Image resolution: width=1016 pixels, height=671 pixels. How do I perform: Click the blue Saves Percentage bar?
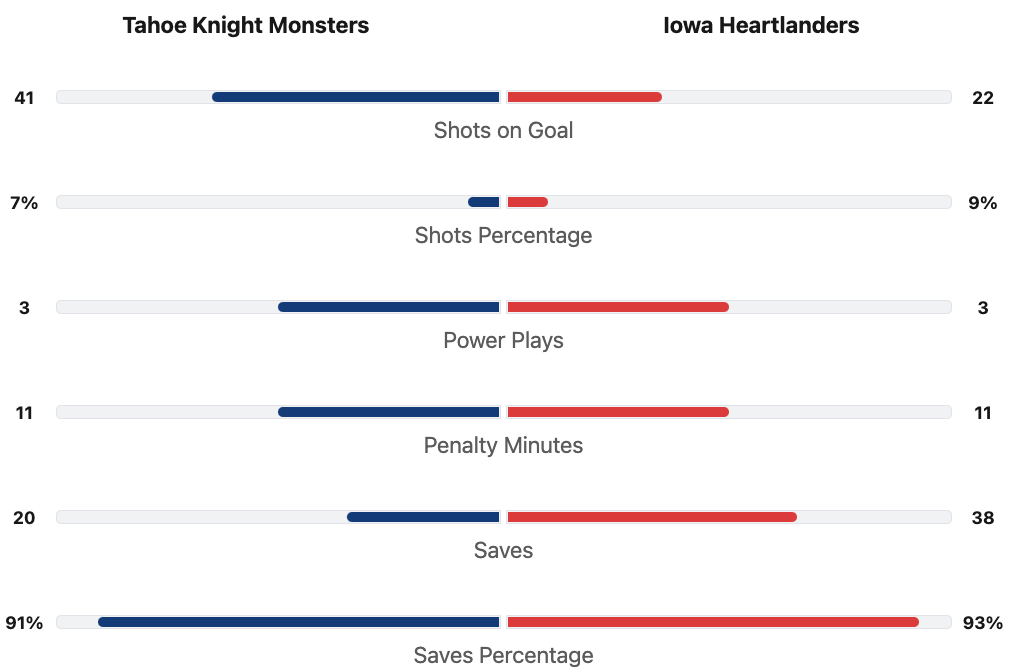pos(299,622)
